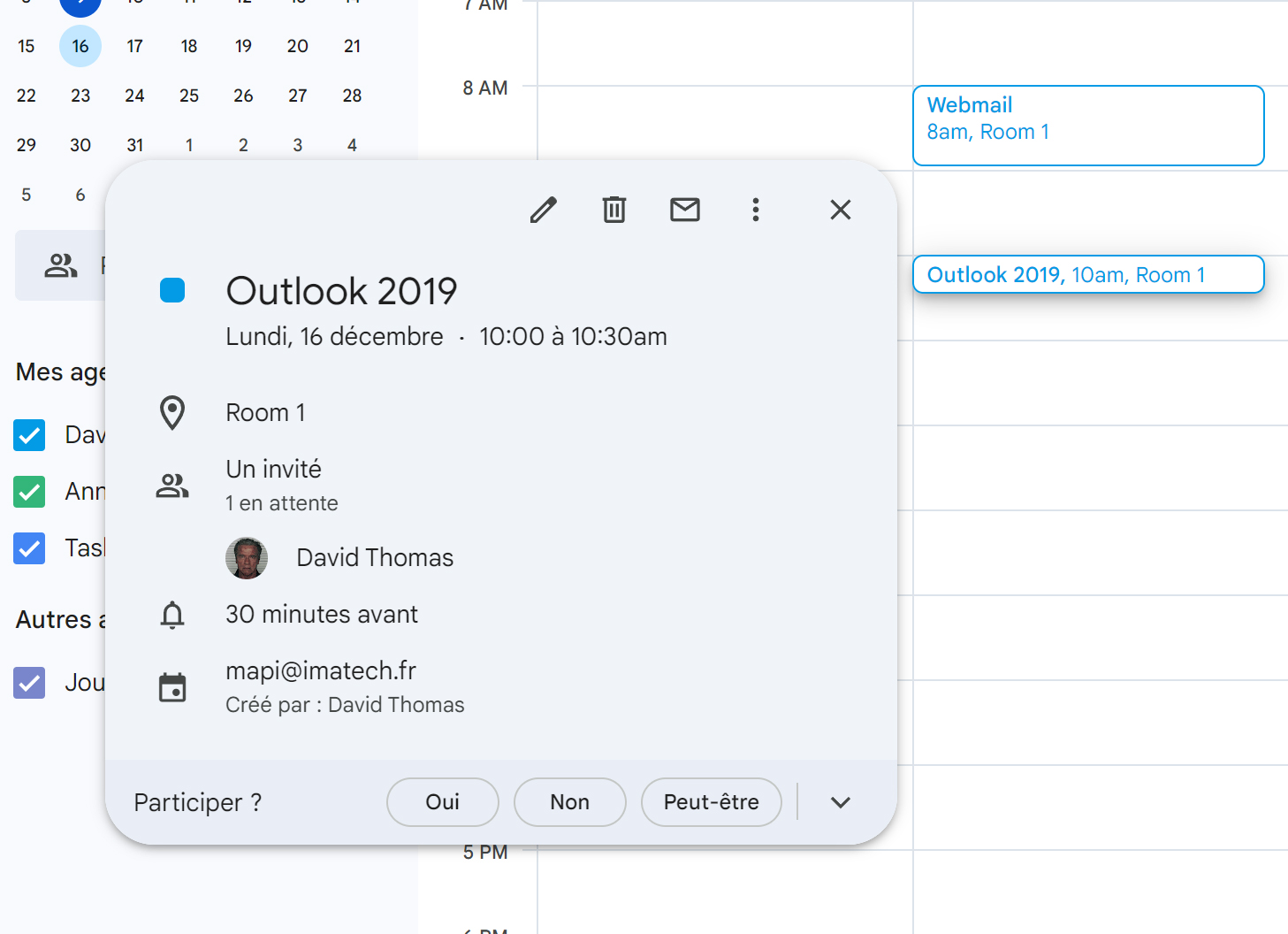Screen dimensions: 1288x934
Task: Toggle the green Ann calendar checkbox
Action: (x=29, y=492)
